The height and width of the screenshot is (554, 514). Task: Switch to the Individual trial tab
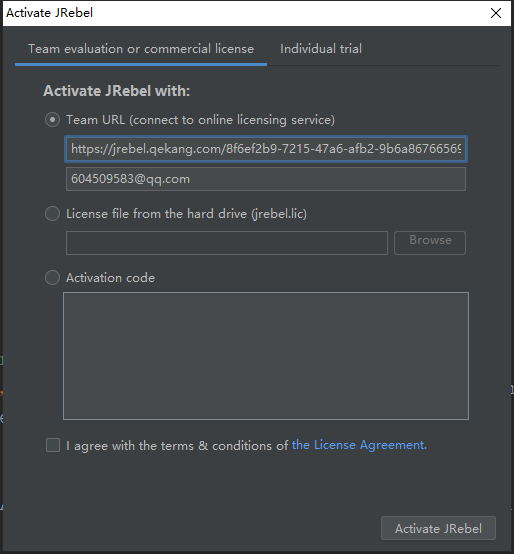point(321,49)
